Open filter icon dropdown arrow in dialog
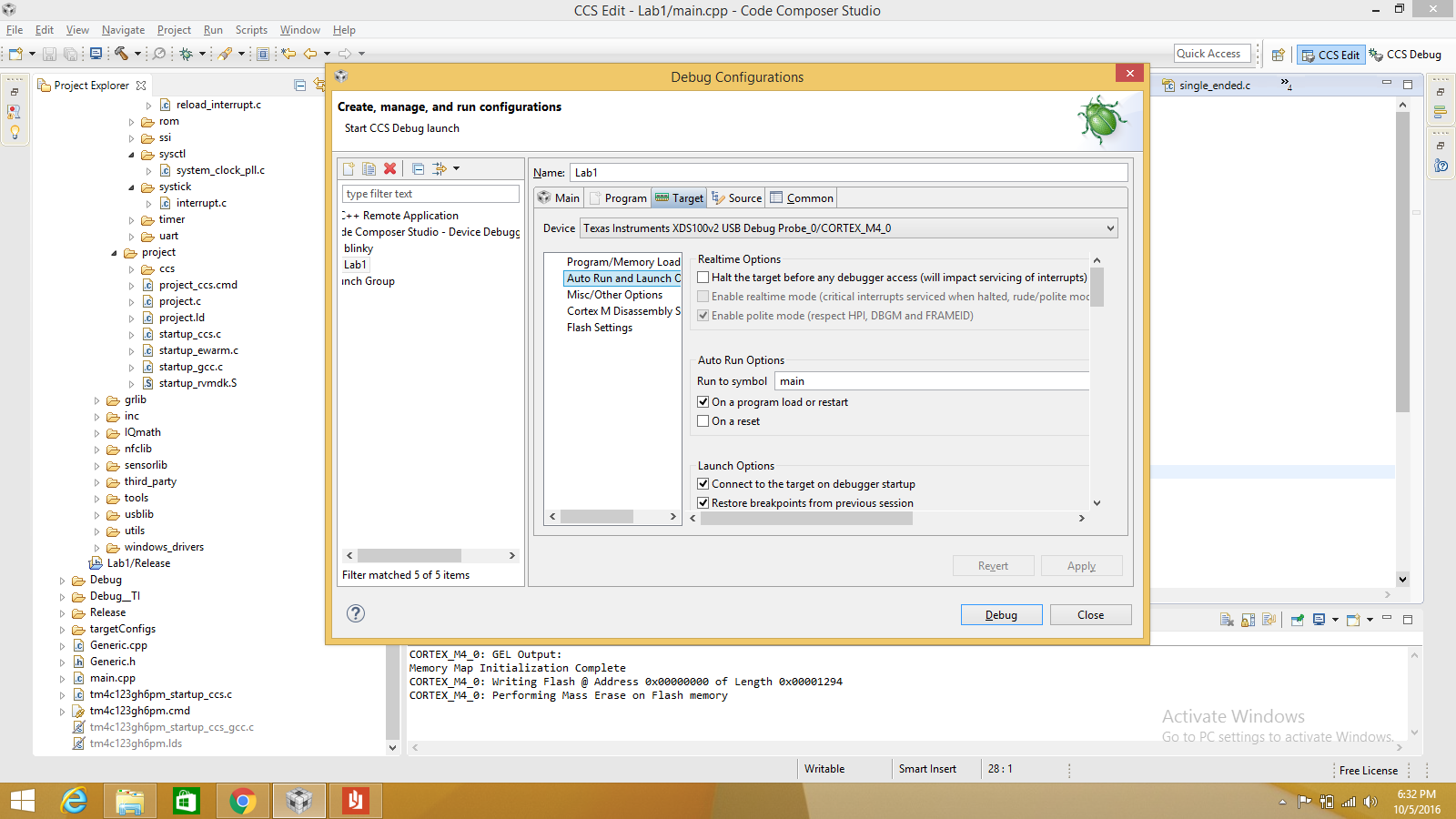Screen dimensions: 1456x819 click(x=456, y=168)
